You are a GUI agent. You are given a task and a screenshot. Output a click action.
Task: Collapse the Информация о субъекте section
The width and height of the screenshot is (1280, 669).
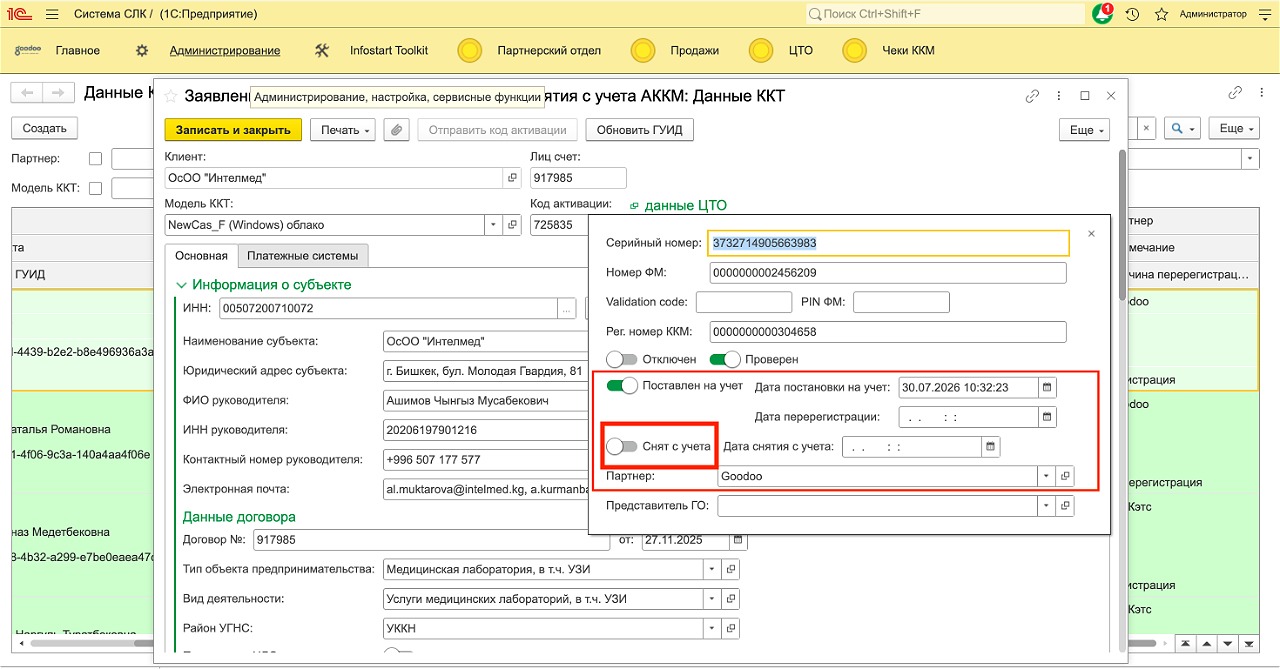pos(181,285)
